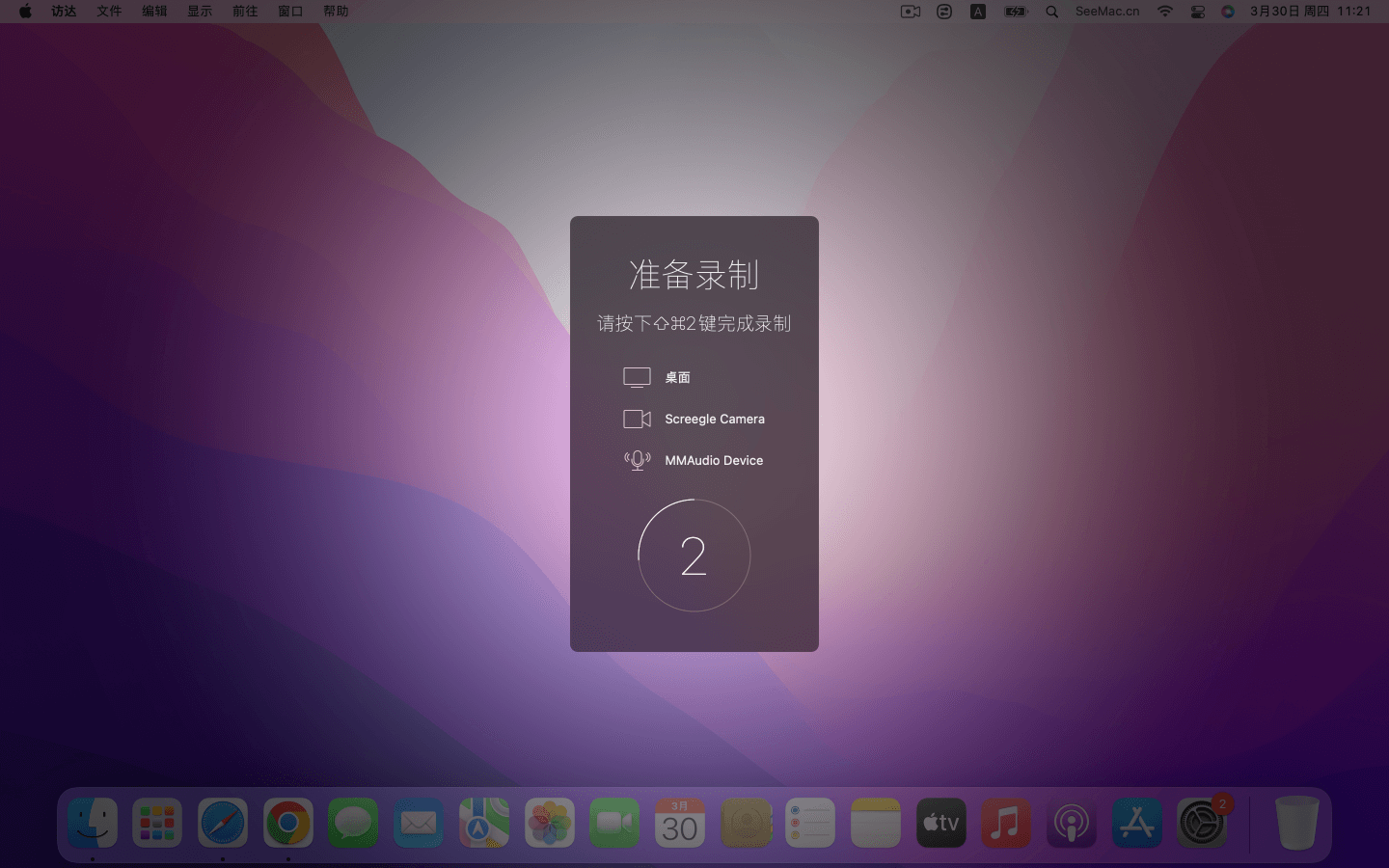Click the countdown circle timer
Screen dimensions: 1389x868
click(694, 556)
